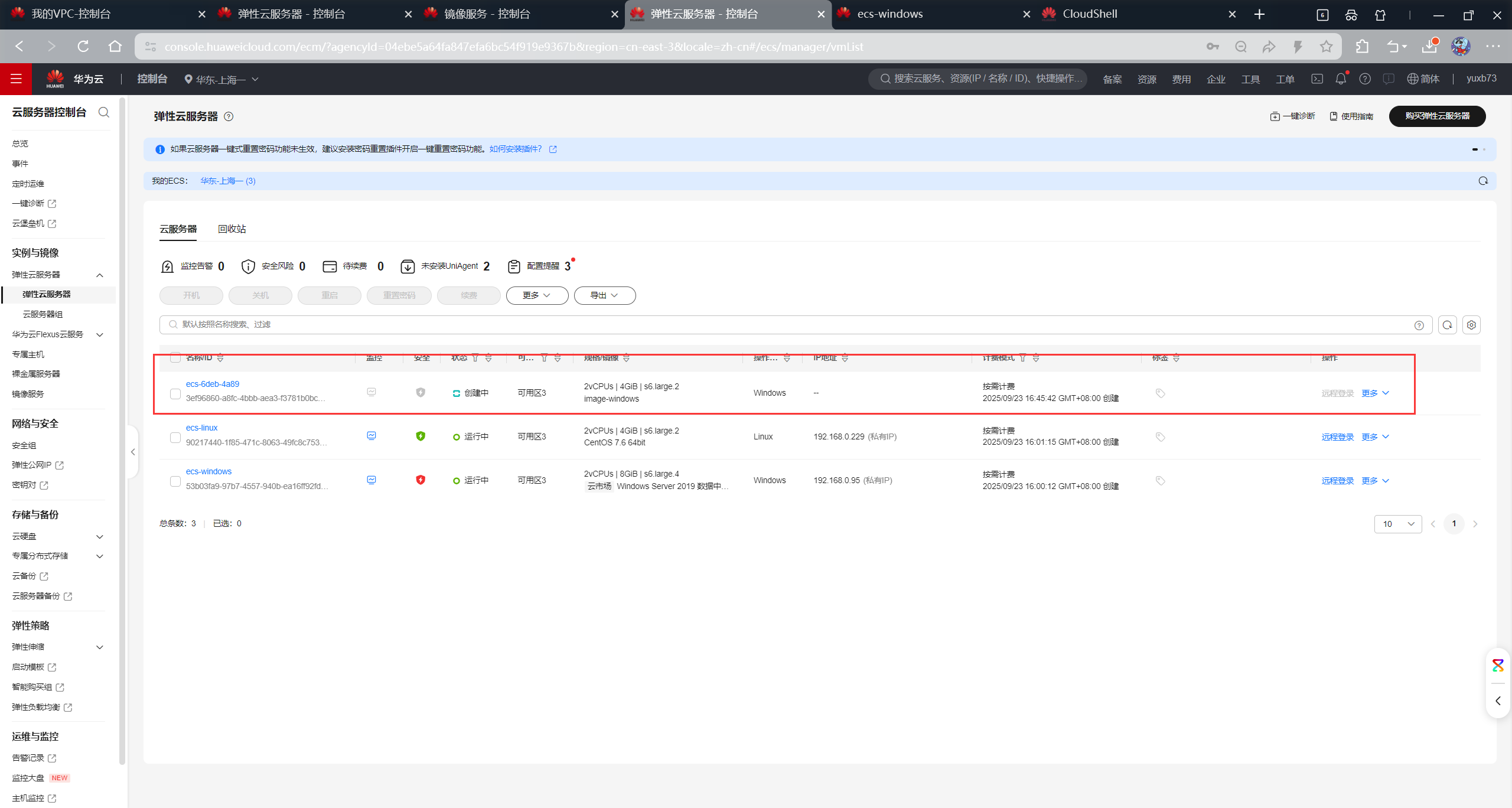Refresh the server list via search bar refresh icon
This screenshot has height=808, width=1512.
tap(1447, 325)
